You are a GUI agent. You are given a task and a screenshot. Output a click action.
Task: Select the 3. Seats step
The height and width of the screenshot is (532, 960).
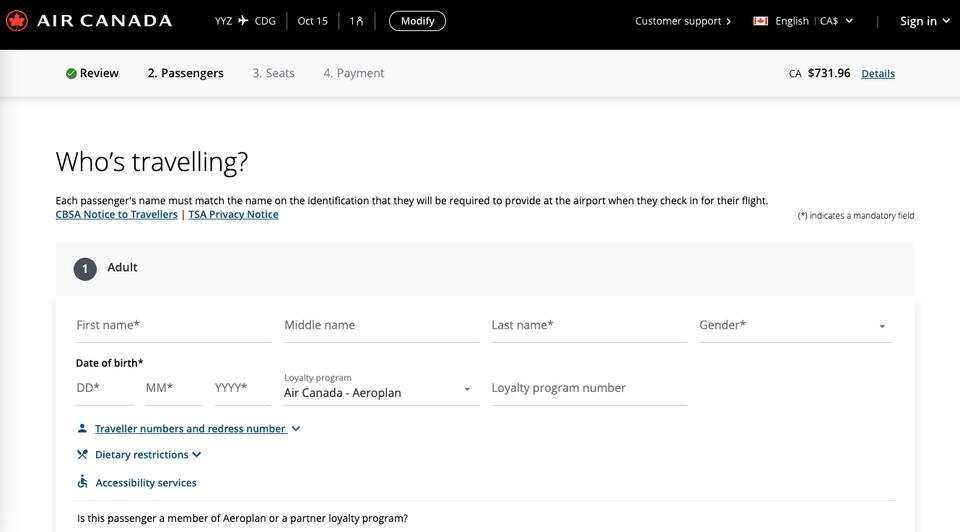274,73
